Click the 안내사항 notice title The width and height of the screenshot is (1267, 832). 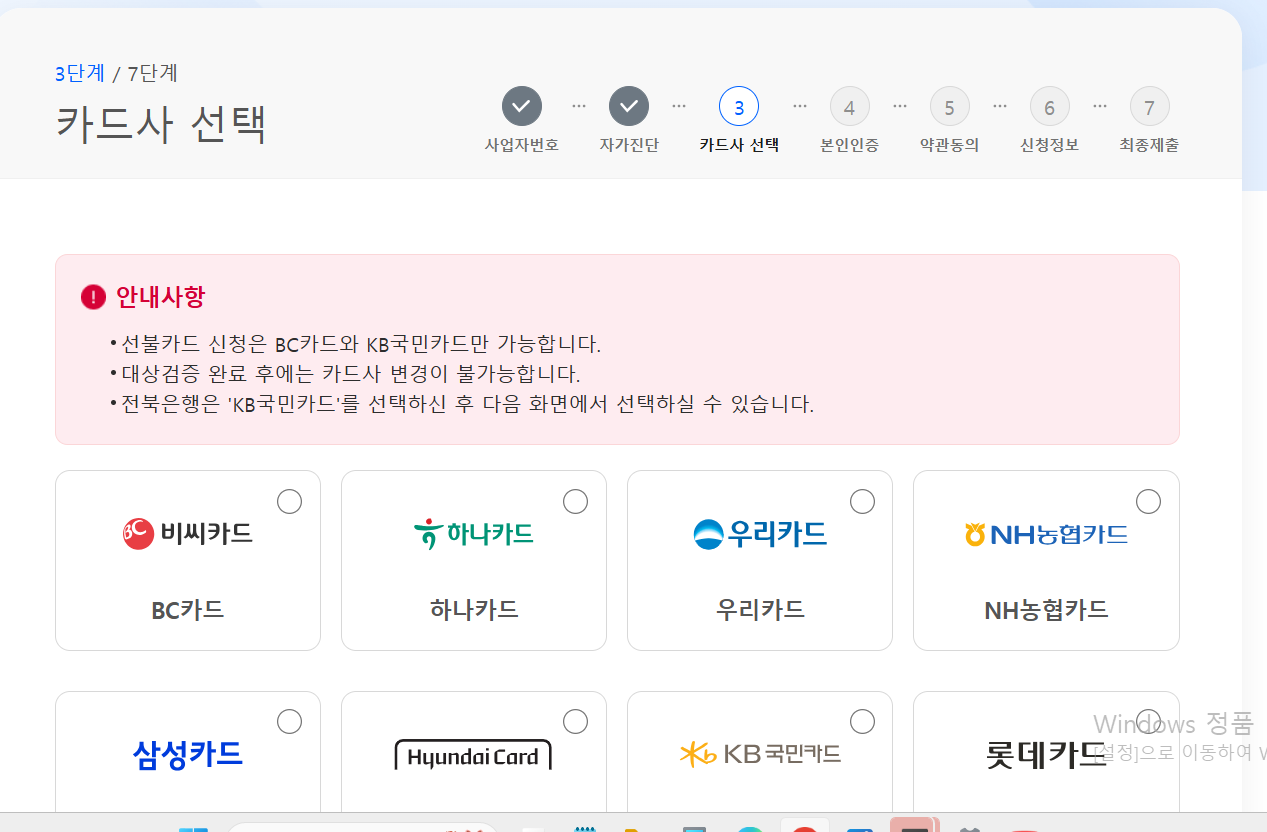161,297
